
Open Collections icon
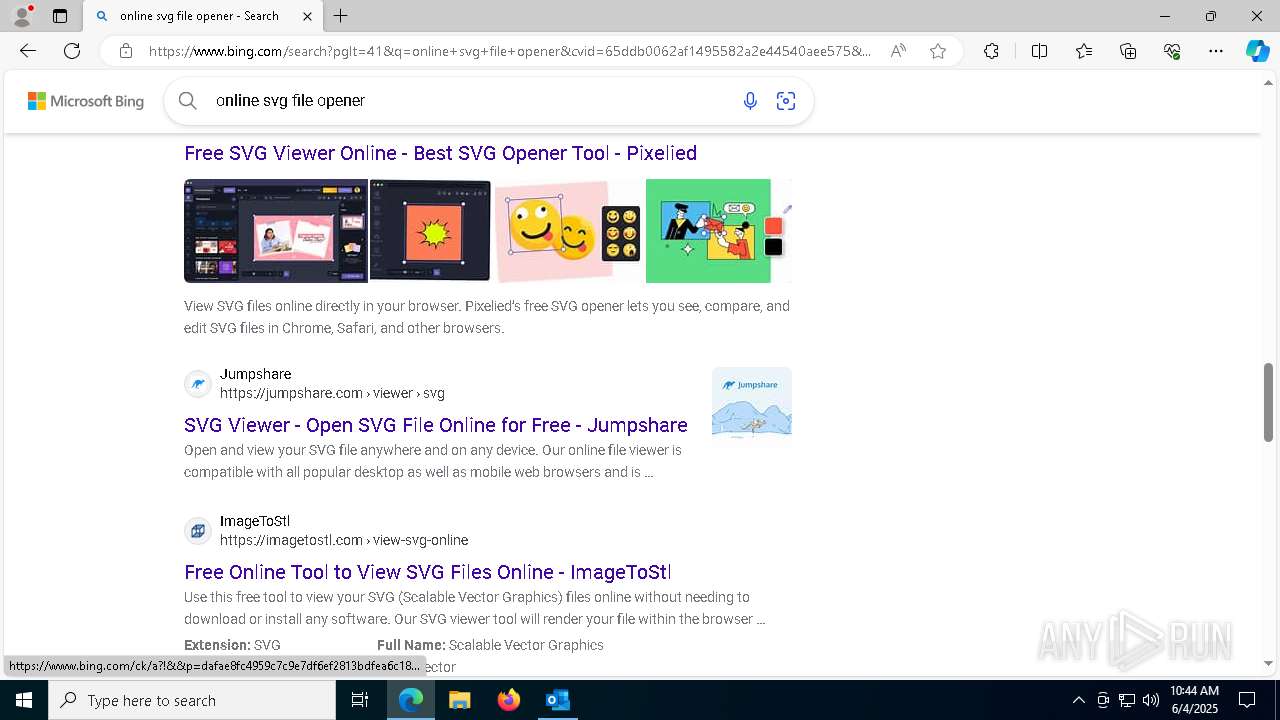click(1128, 51)
